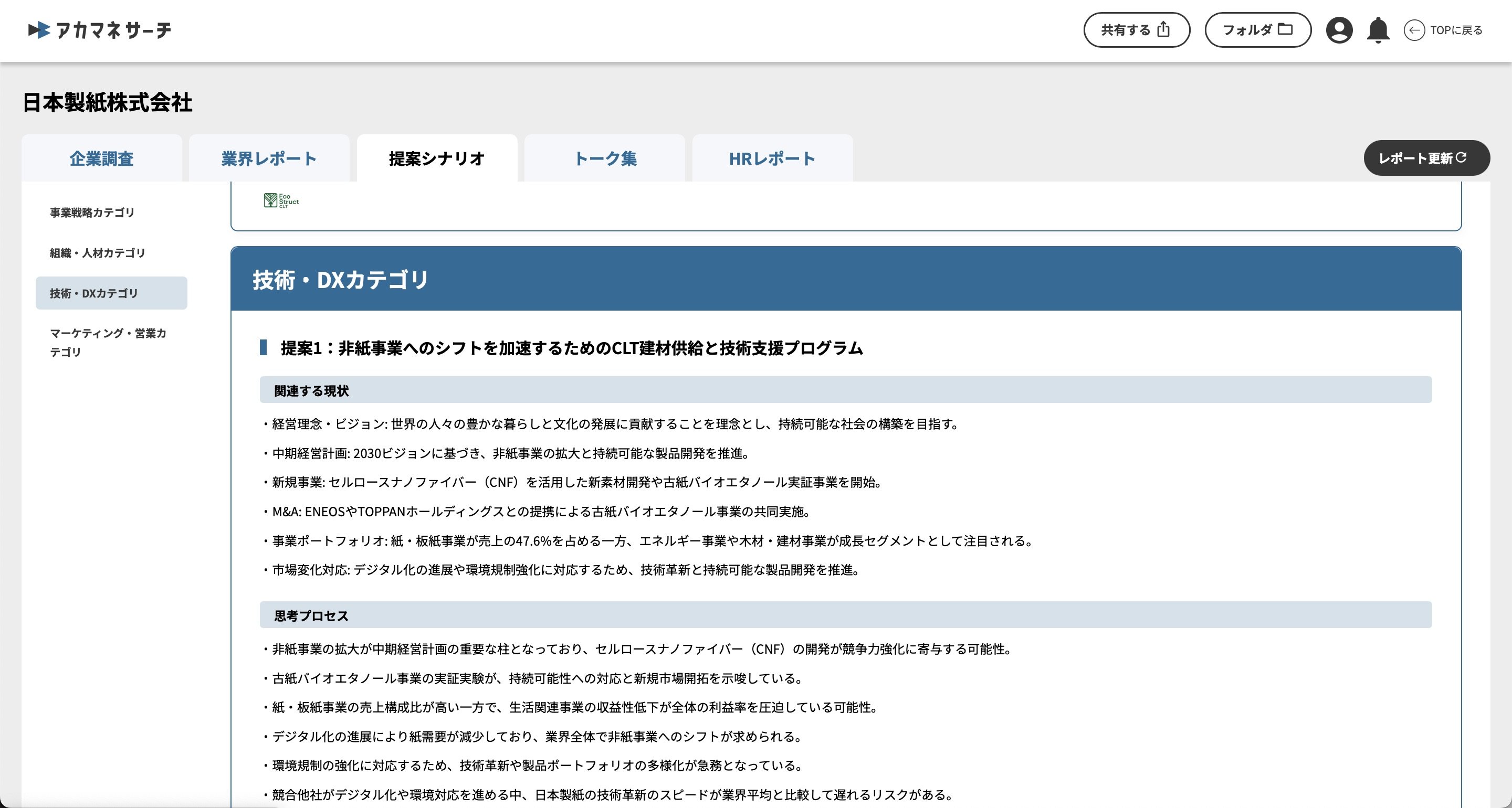
Task: Select the 提案シナリオ tab
Action: [437, 158]
